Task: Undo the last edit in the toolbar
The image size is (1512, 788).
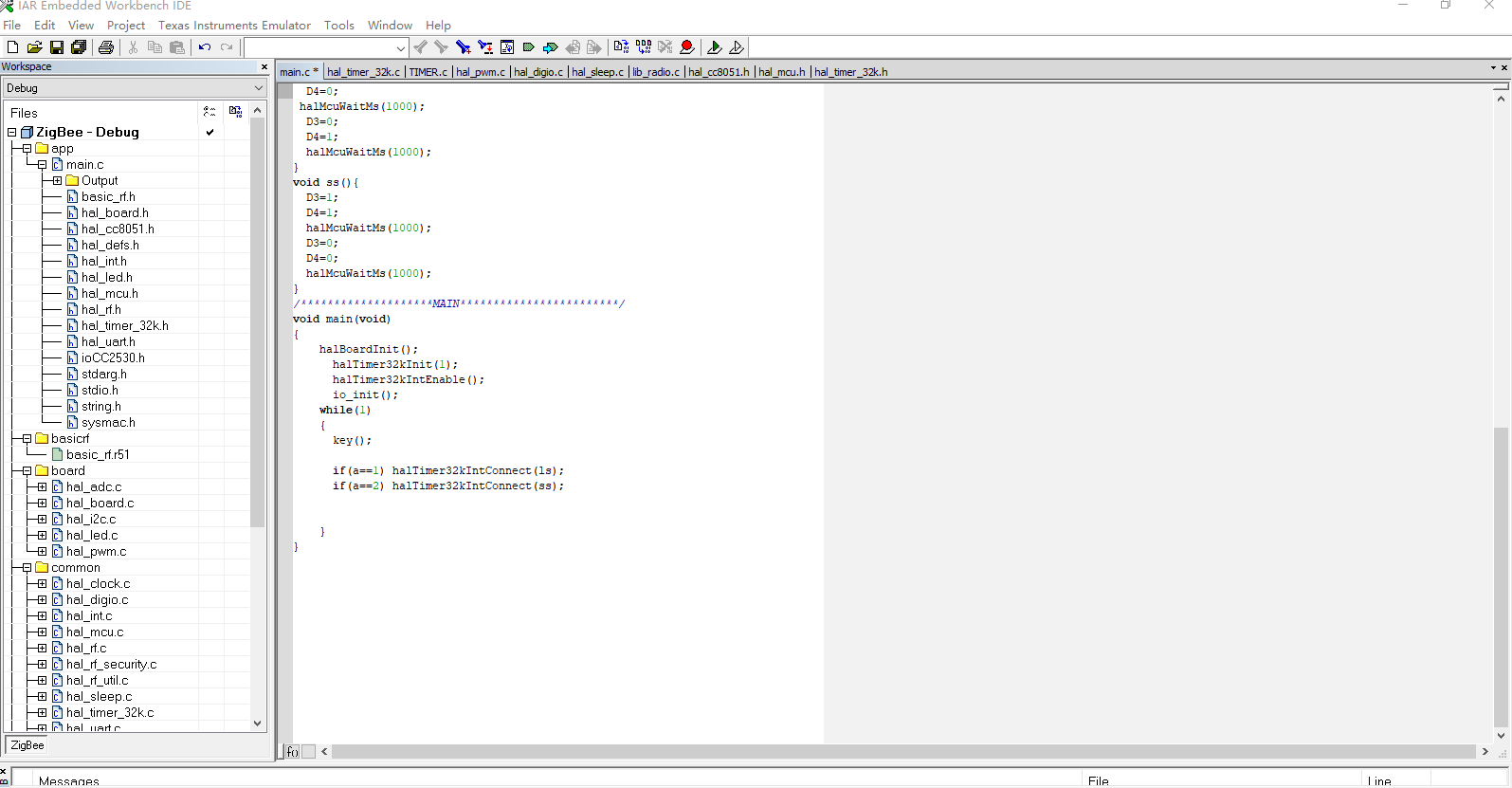Action: pos(205,47)
